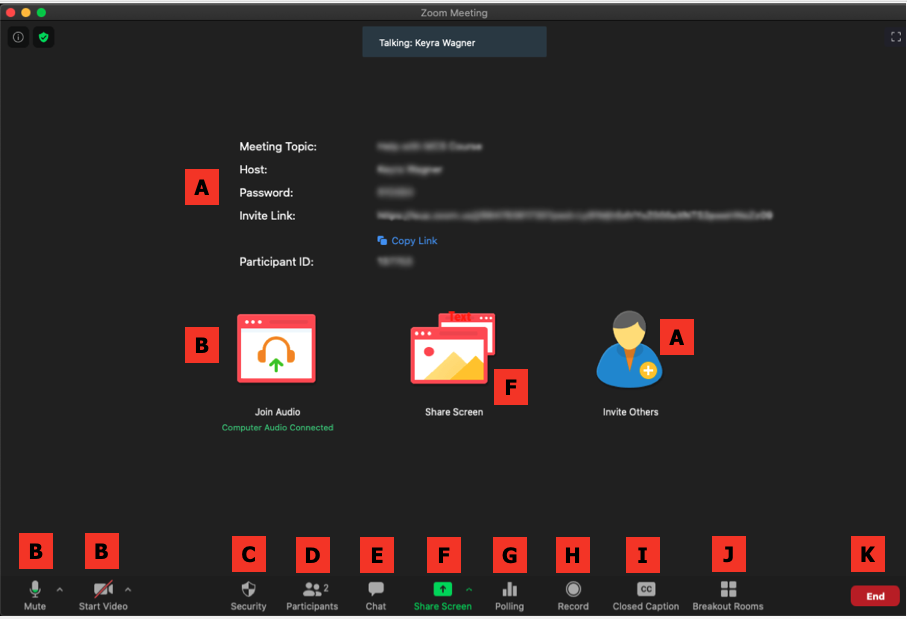Expand share options arrow beside Share Screen
The image size is (907, 619).
coord(469,589)
